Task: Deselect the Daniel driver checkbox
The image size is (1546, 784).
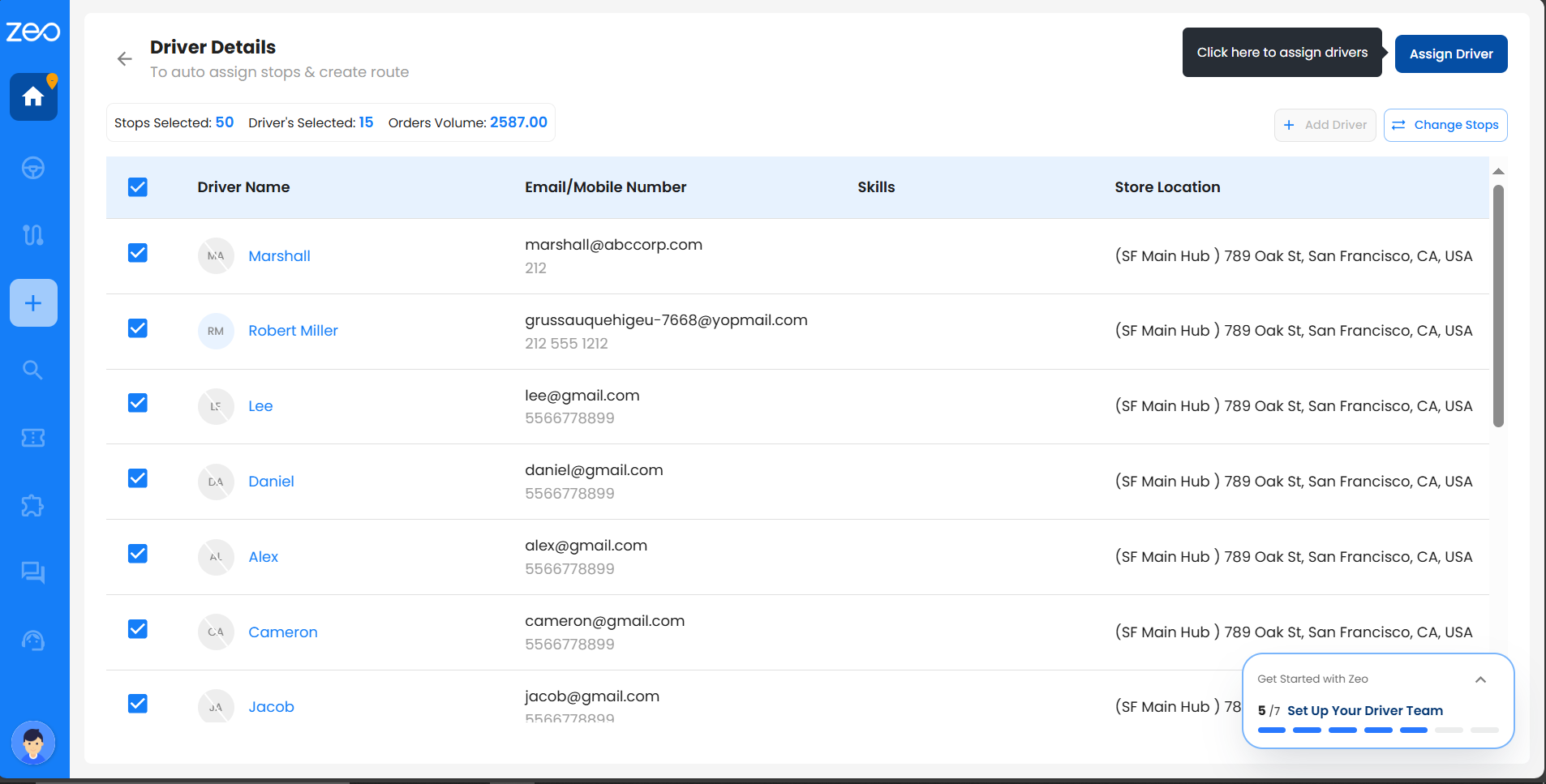Action: pyautogui.click(x=138, y=478)
